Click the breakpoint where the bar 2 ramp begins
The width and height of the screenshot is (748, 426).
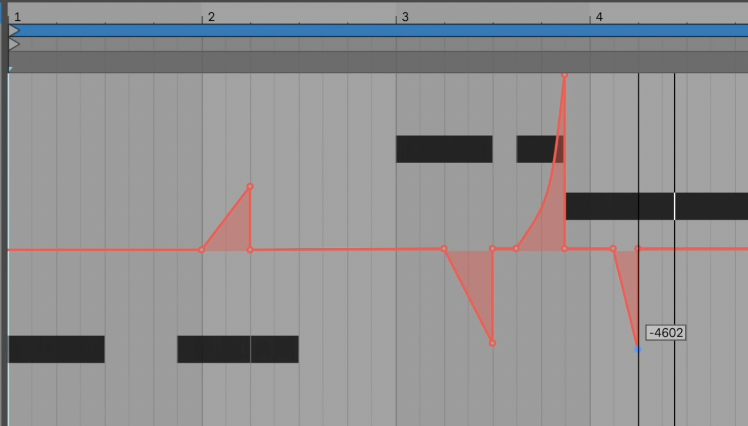[201, 249]
